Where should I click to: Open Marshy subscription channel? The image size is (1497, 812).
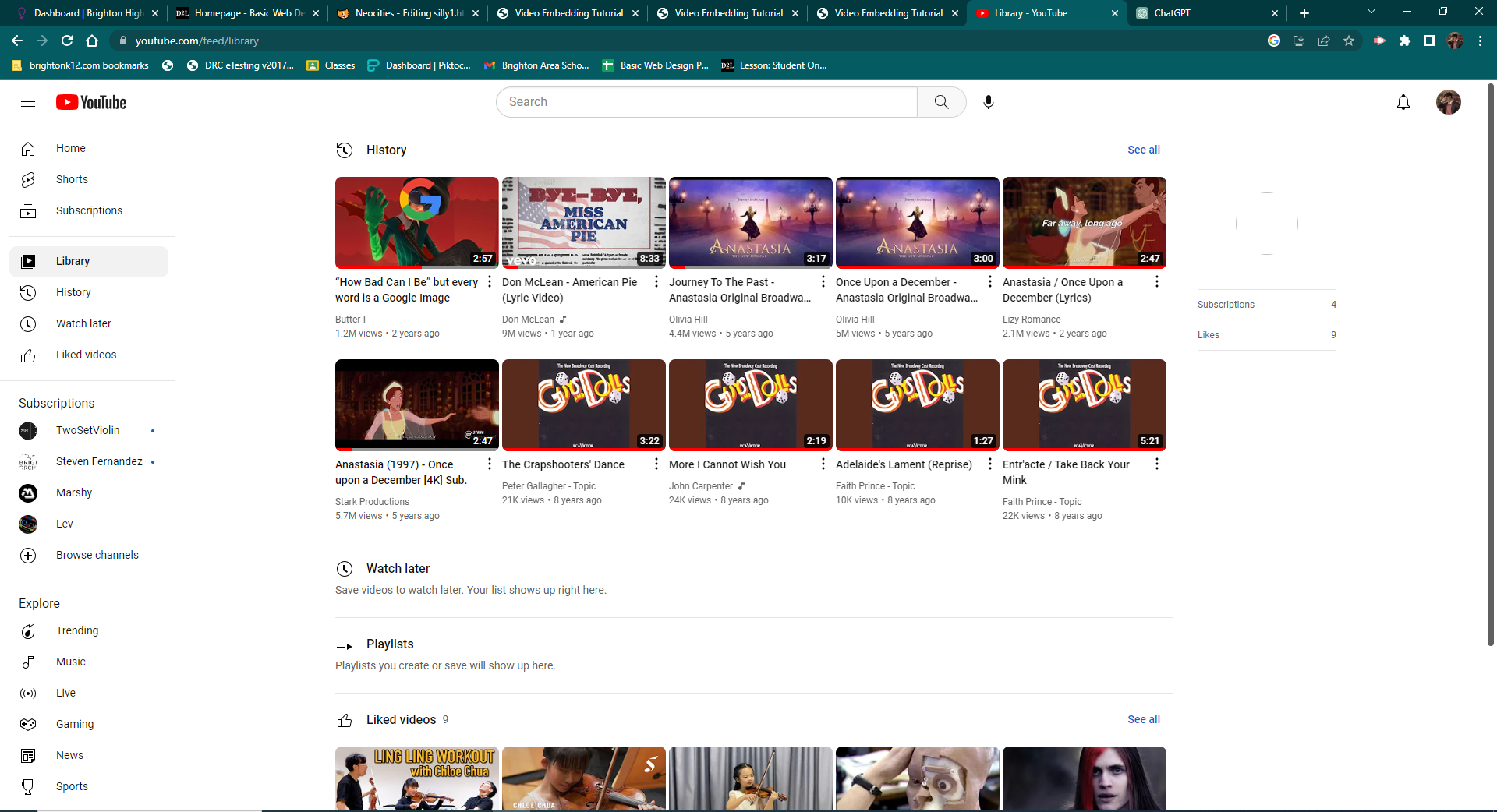coord(89,492)
